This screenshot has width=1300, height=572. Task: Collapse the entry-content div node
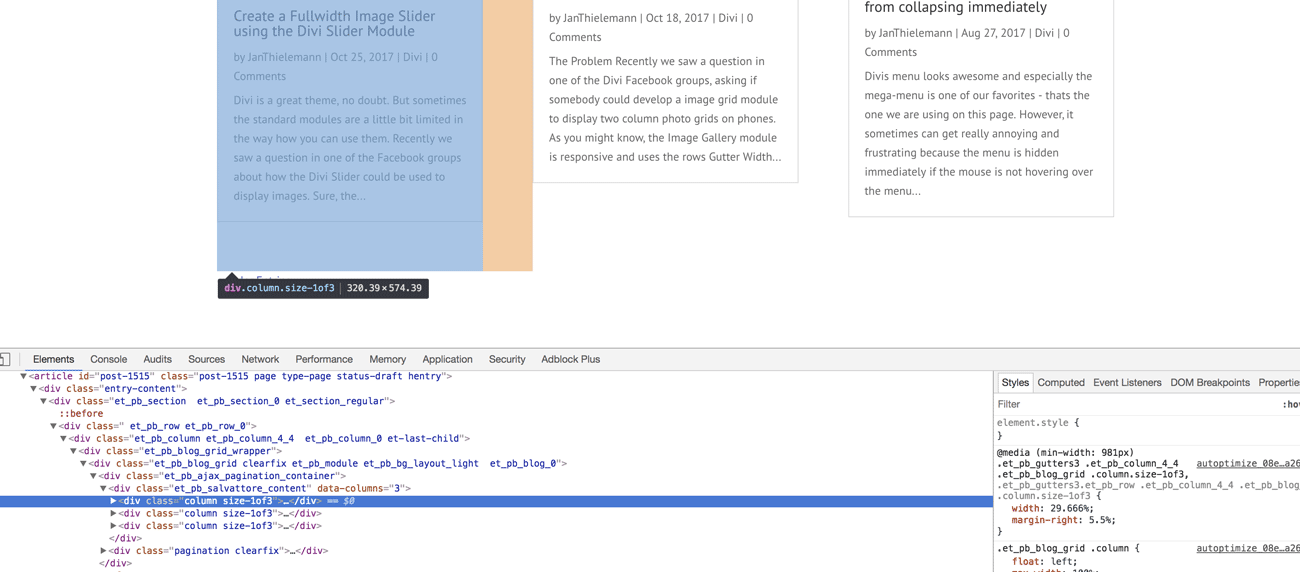pos(33,389)
